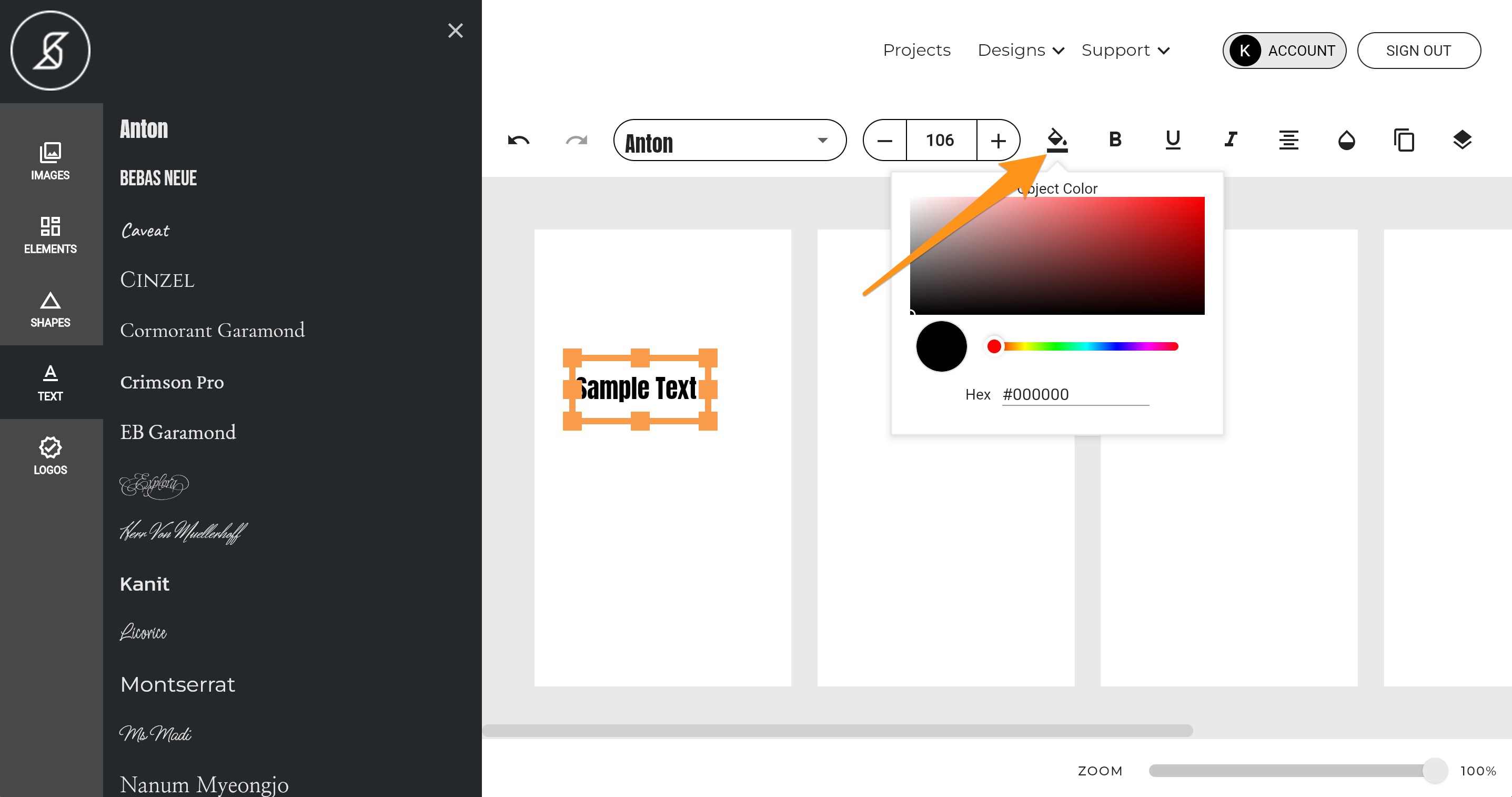Click the font size field showing 106
The width and height of the screenshot is (1512, 797).
tap(941, 141)
